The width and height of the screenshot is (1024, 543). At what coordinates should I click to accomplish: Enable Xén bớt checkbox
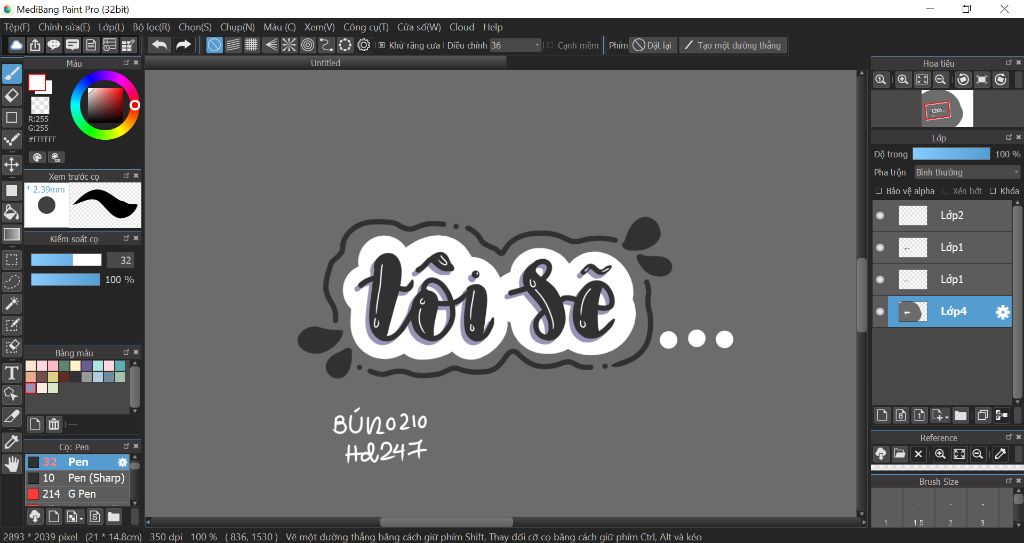point(945,191)
